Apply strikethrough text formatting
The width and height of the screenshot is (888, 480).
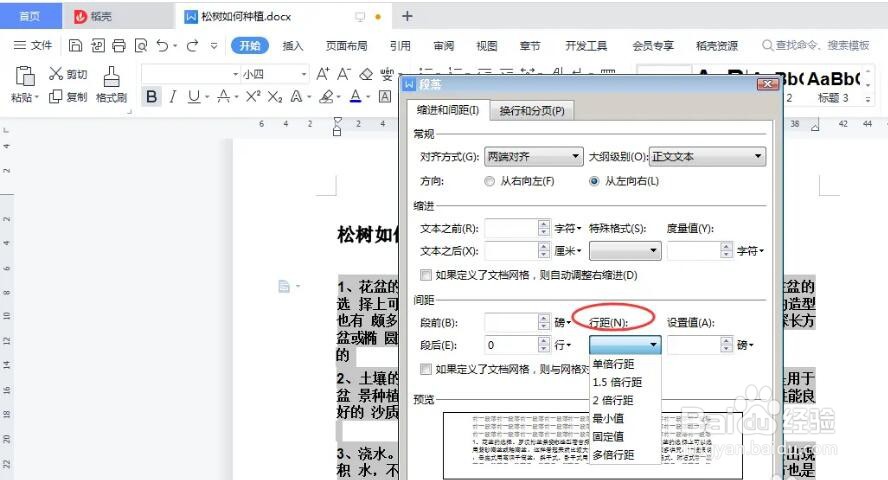[x=224, y=97]
